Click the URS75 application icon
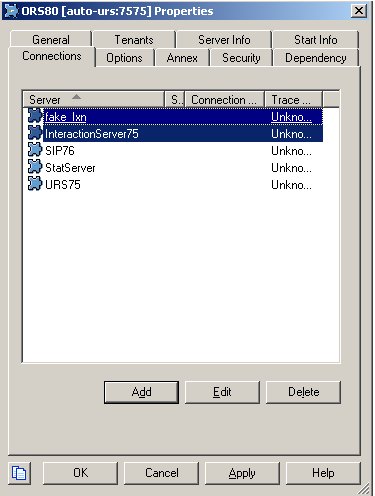The image size is (375, 496). [x=35, y=184]
